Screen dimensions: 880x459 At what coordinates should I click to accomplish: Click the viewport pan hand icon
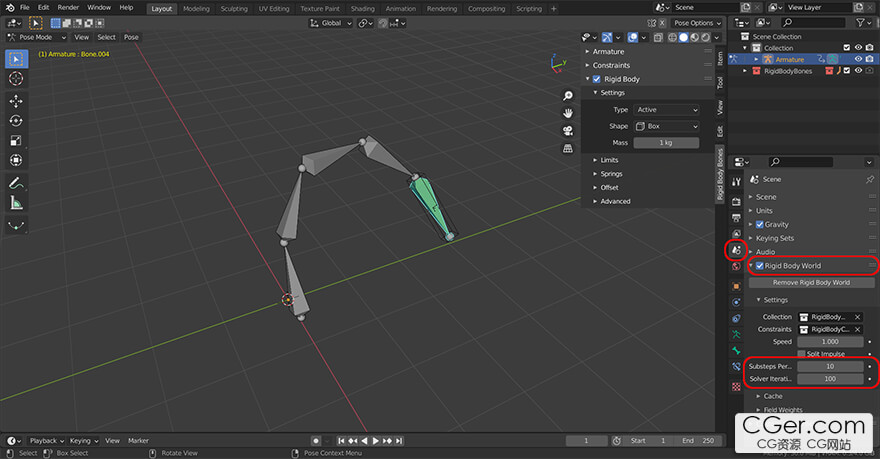(x=568, y=113)
